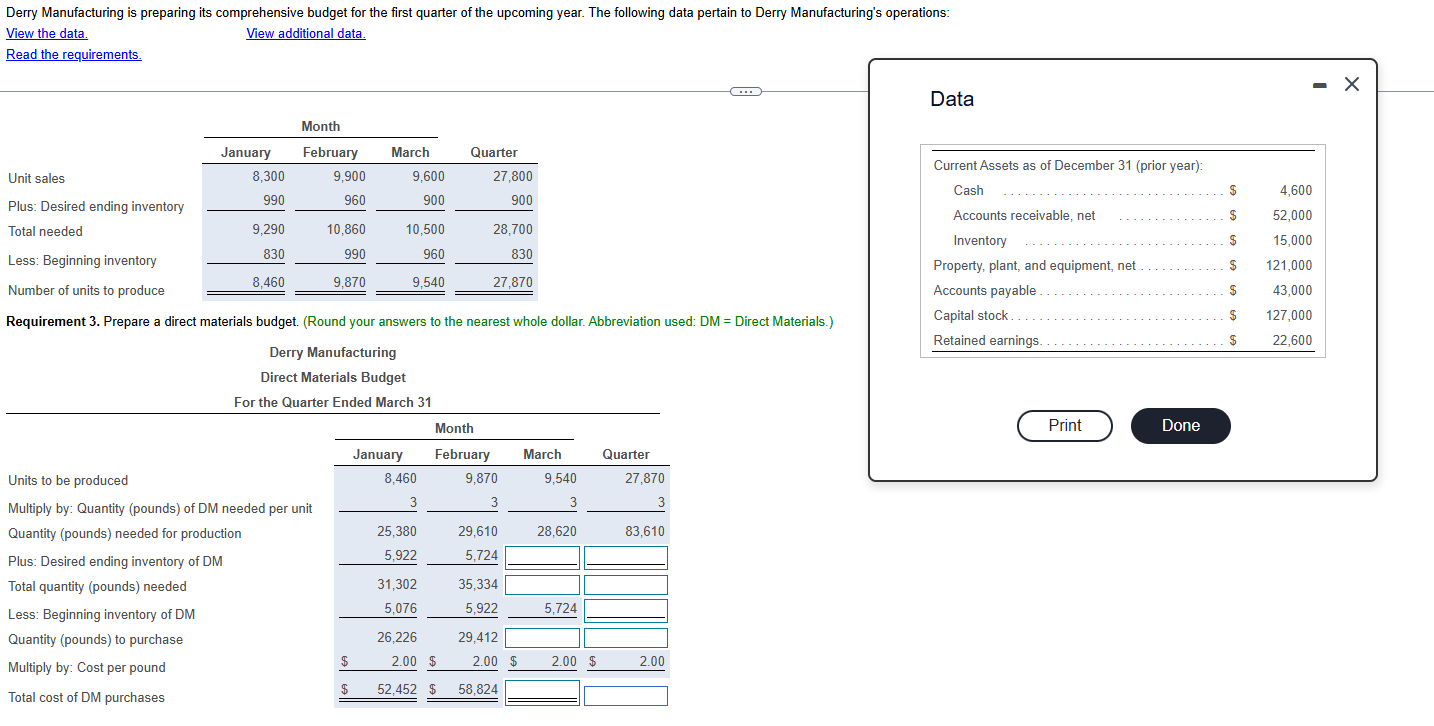This screenshot has height=726, width=1434.
Task: Select Inventory value 15,000
Action: 1292,240
